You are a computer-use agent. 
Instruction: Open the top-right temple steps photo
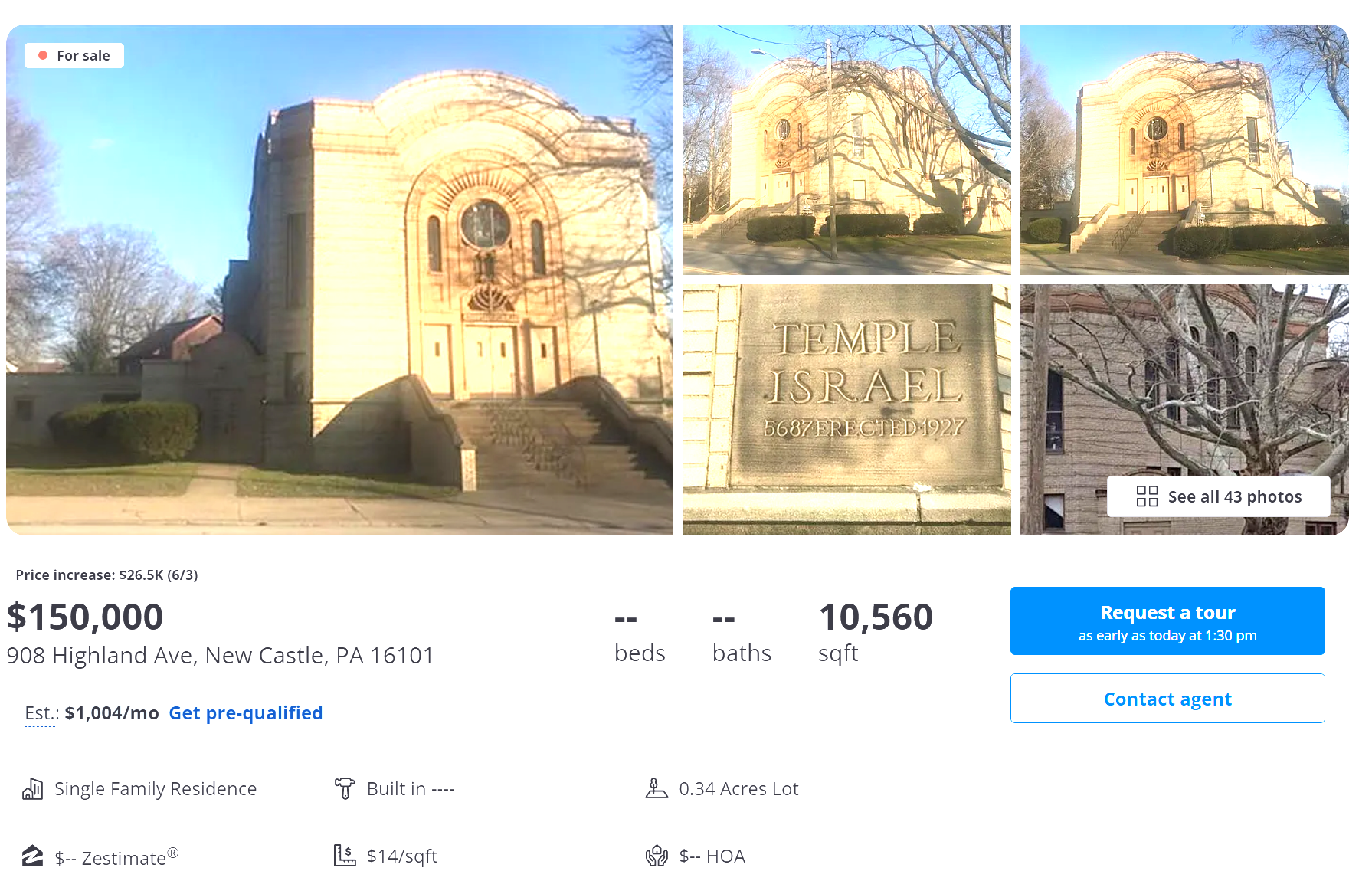pos(1184,149)
